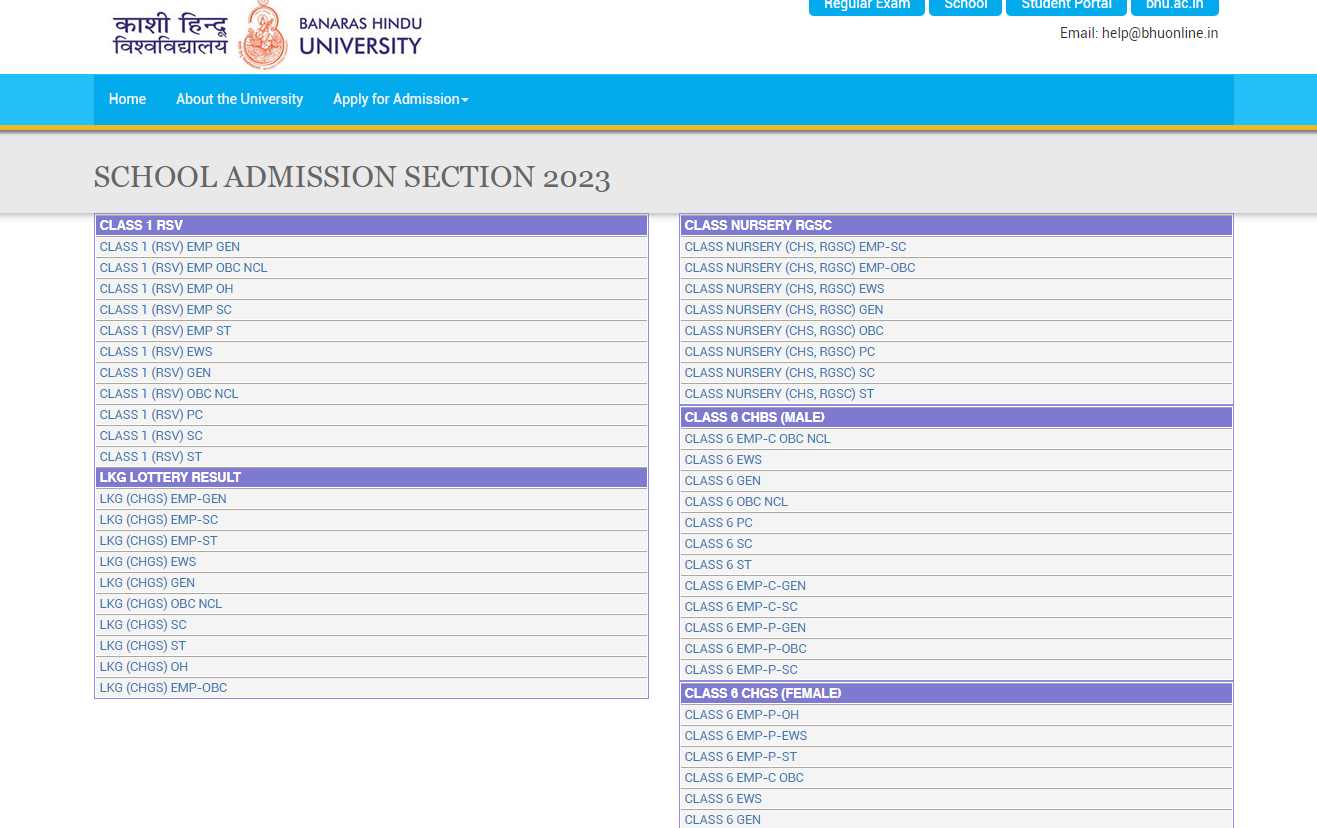Select CLASS 6 EMP-P-GEN link
Viewport: 1317px width, 828px height.
tap(745, 628)
